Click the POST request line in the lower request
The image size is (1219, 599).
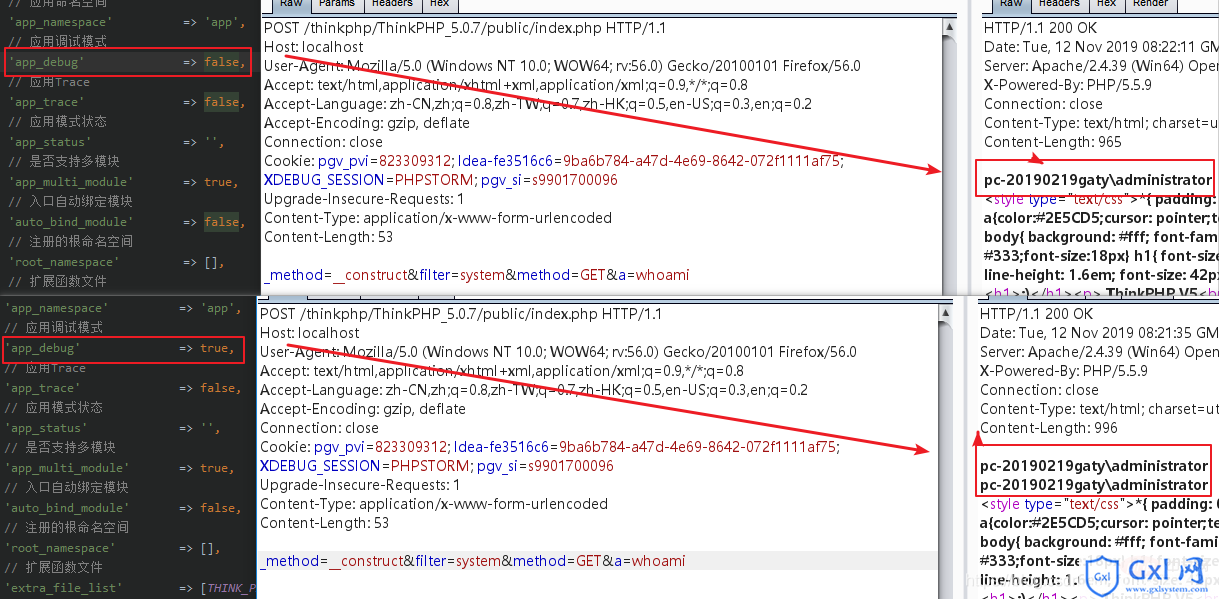pos(461,314)
